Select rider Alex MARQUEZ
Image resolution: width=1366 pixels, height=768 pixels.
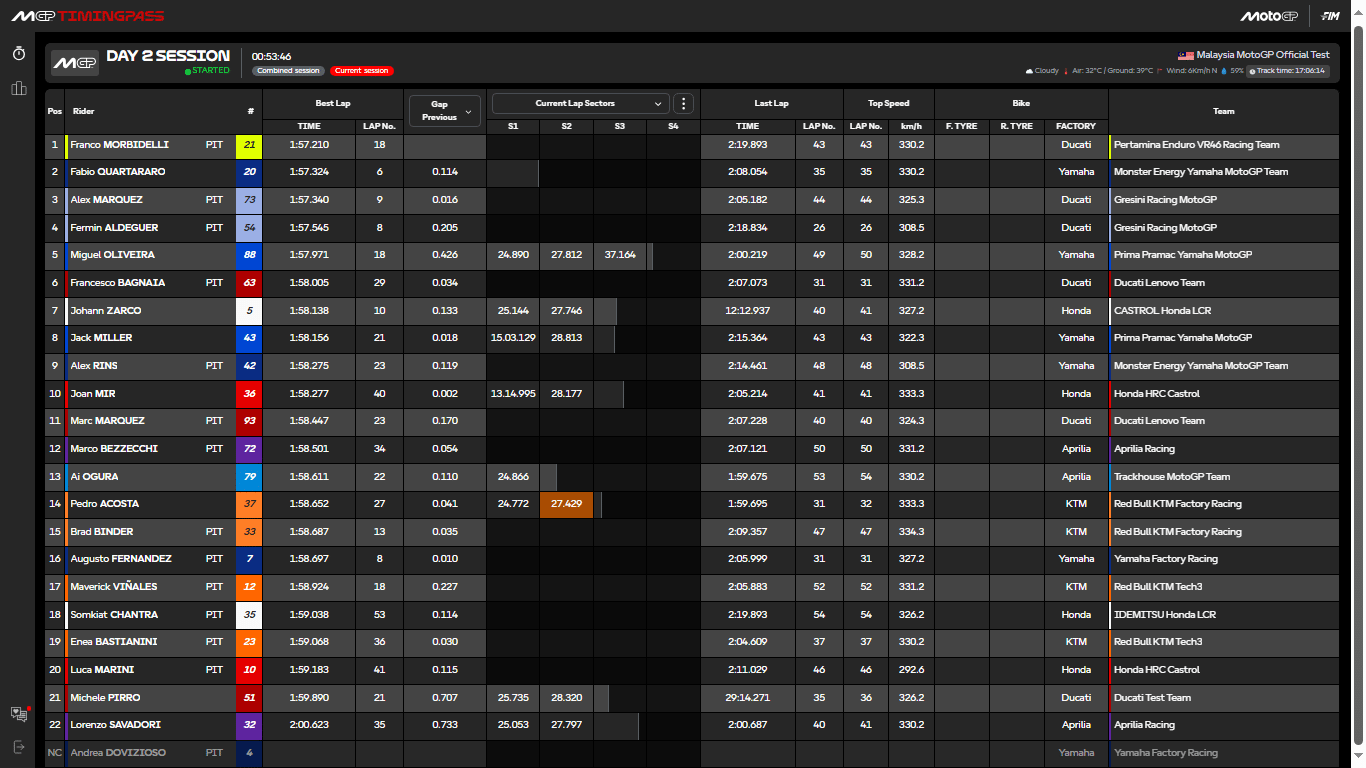pos(106,200)
